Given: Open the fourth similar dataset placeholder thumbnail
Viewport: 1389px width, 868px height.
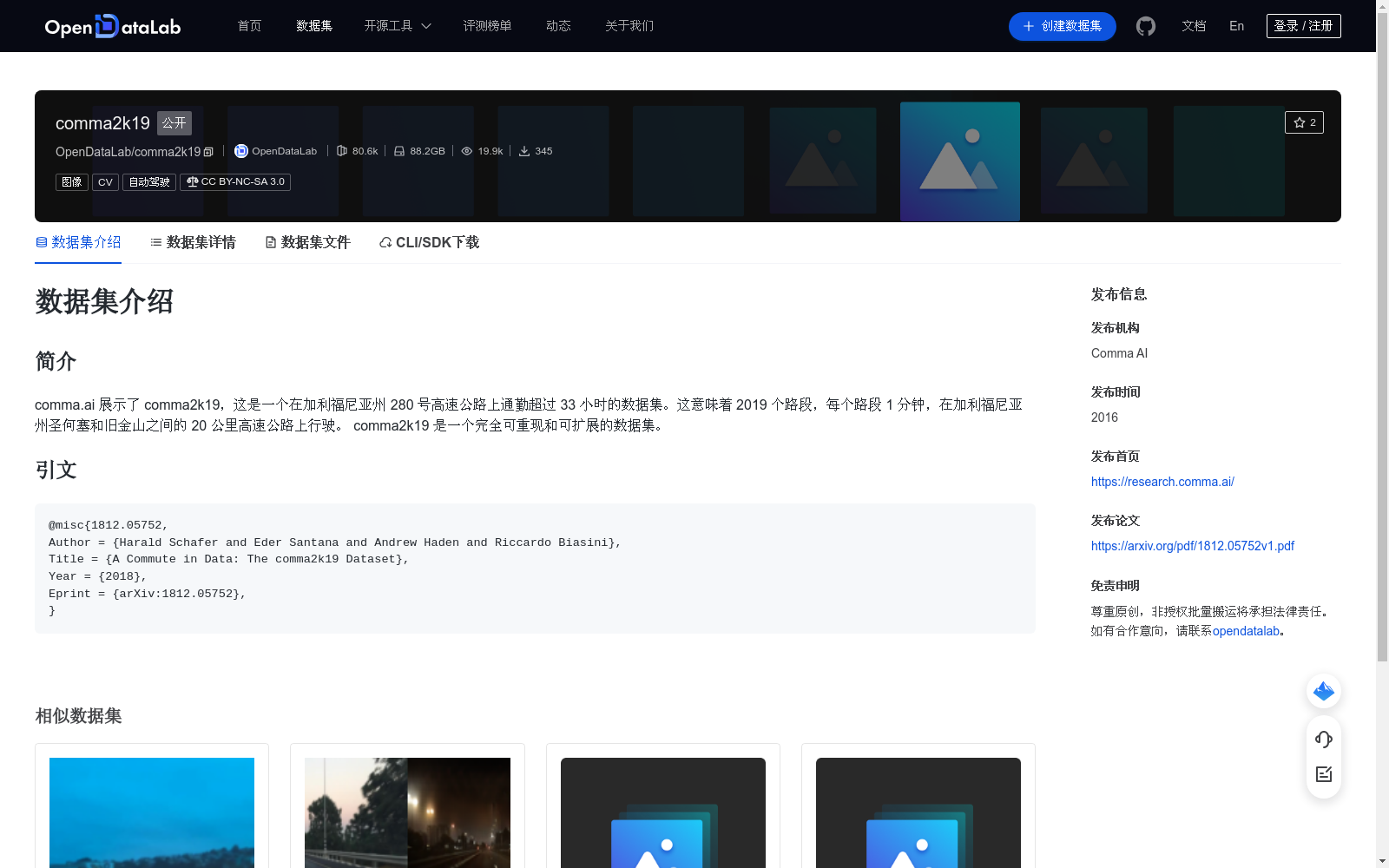Looking at the screenshot, I should (x=918, y=812).
